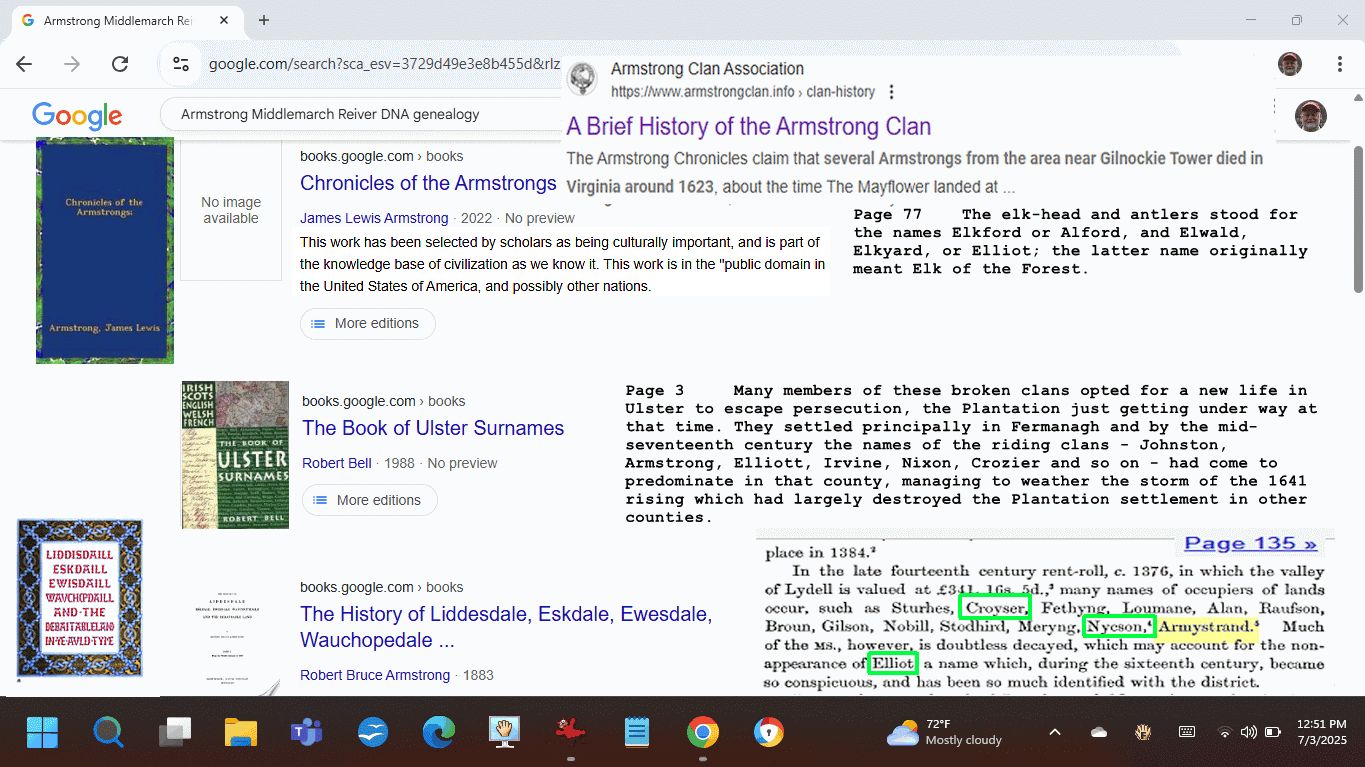Screen dimensions: 1365x767
Task: Go back to the previous page
Action: (24, 64)
